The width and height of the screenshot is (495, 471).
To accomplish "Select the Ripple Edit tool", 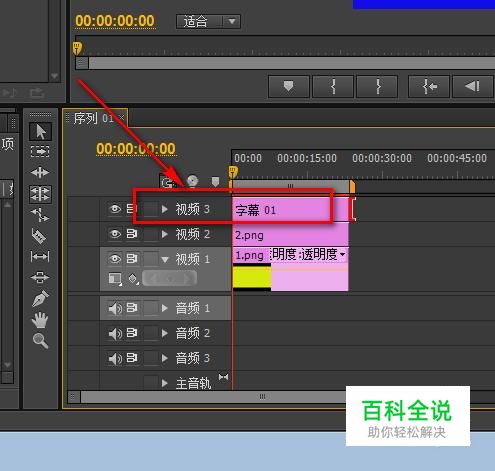I will tap(40, 172).
